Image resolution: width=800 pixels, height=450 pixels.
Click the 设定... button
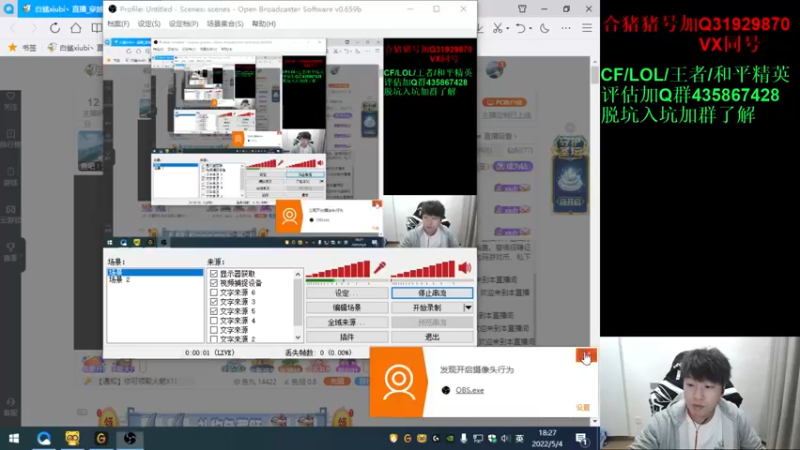pyautogui.click(x=347, y=293)
